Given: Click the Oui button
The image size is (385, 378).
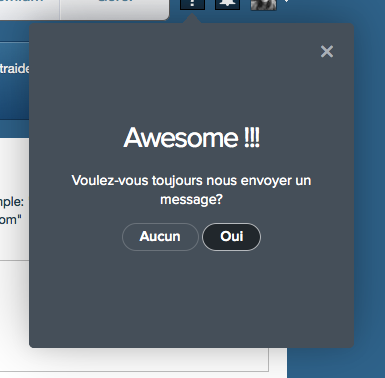Looking at the screenshot, I should click(x=231, y=237).
